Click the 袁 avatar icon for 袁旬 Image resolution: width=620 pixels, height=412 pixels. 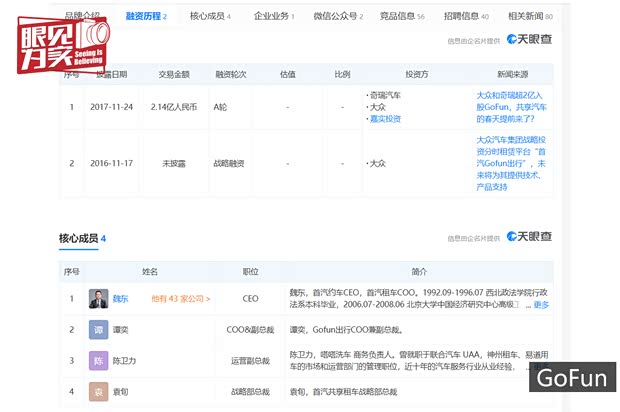pos(98,392)
